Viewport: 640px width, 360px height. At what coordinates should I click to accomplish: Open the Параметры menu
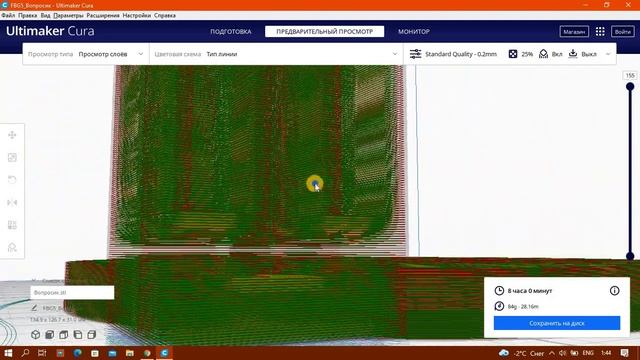pyautogui.click(x=68, y=16)
